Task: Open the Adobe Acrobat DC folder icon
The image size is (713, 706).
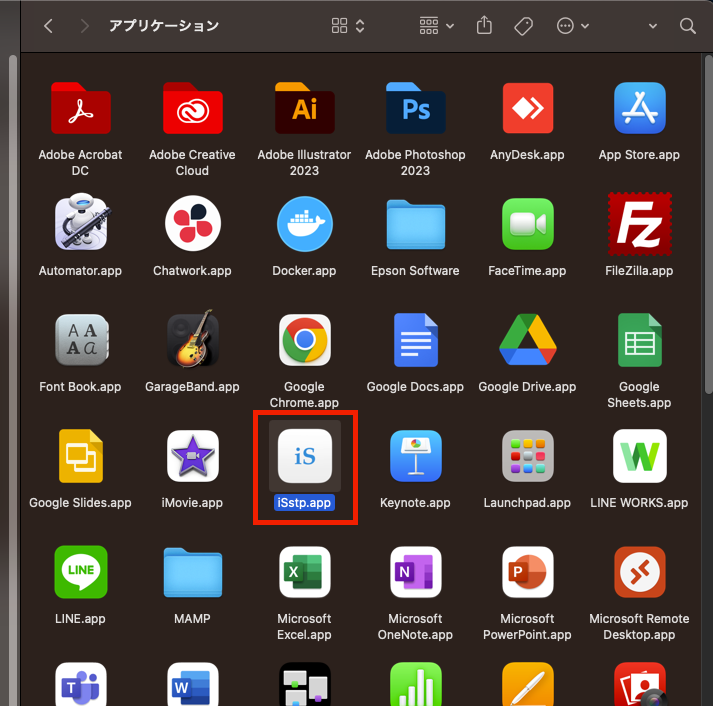Action: coord(80,108)
